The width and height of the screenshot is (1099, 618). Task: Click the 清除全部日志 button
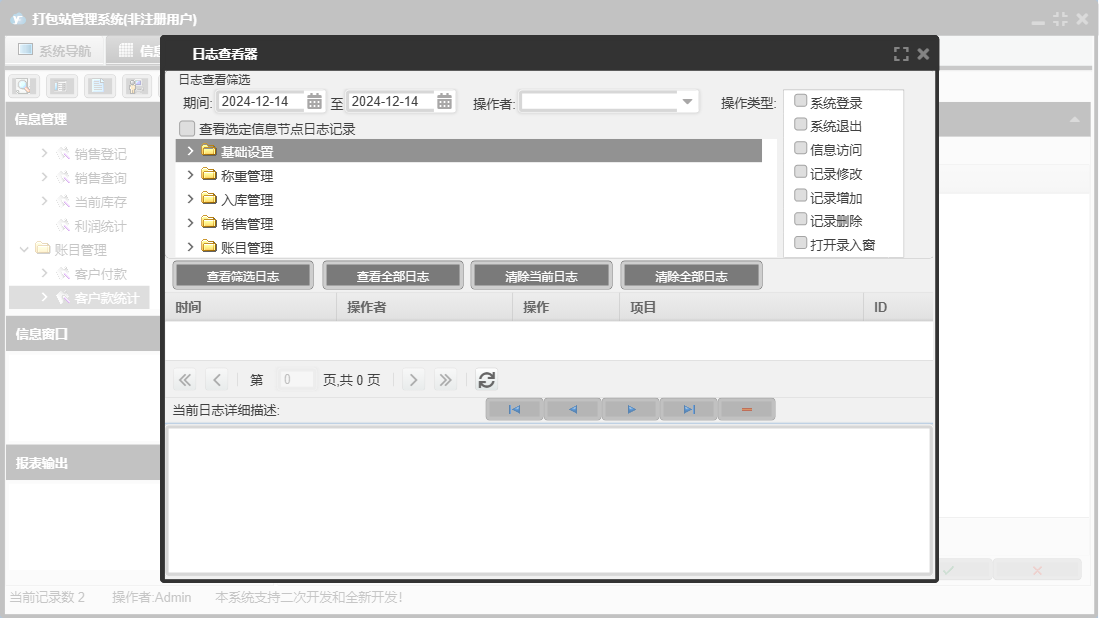pyautogui.click(x=691, y=276)
